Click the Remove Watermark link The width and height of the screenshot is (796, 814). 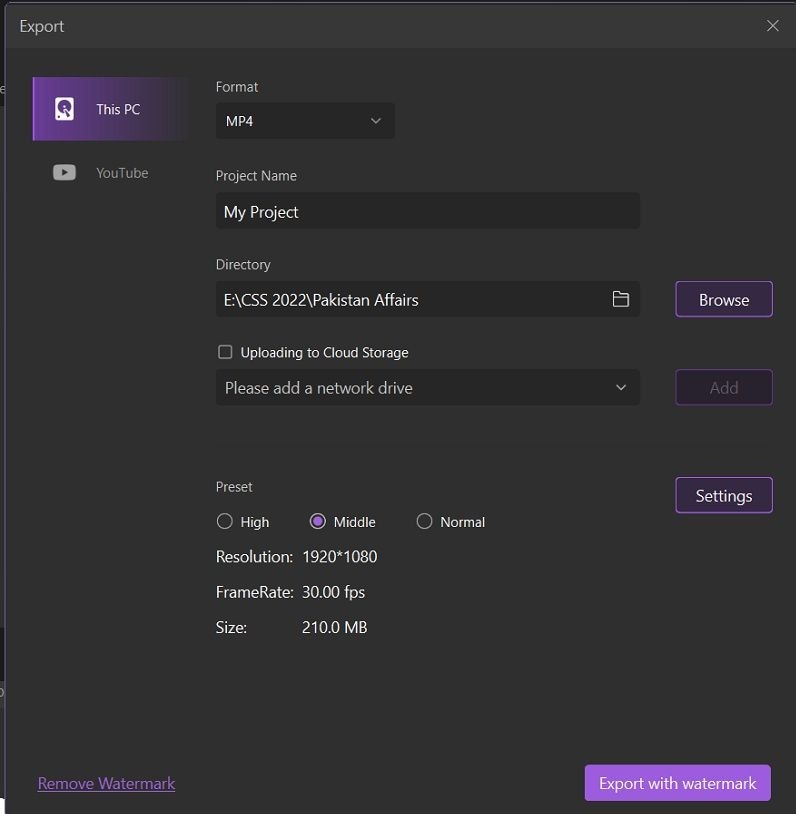(106, 783)
